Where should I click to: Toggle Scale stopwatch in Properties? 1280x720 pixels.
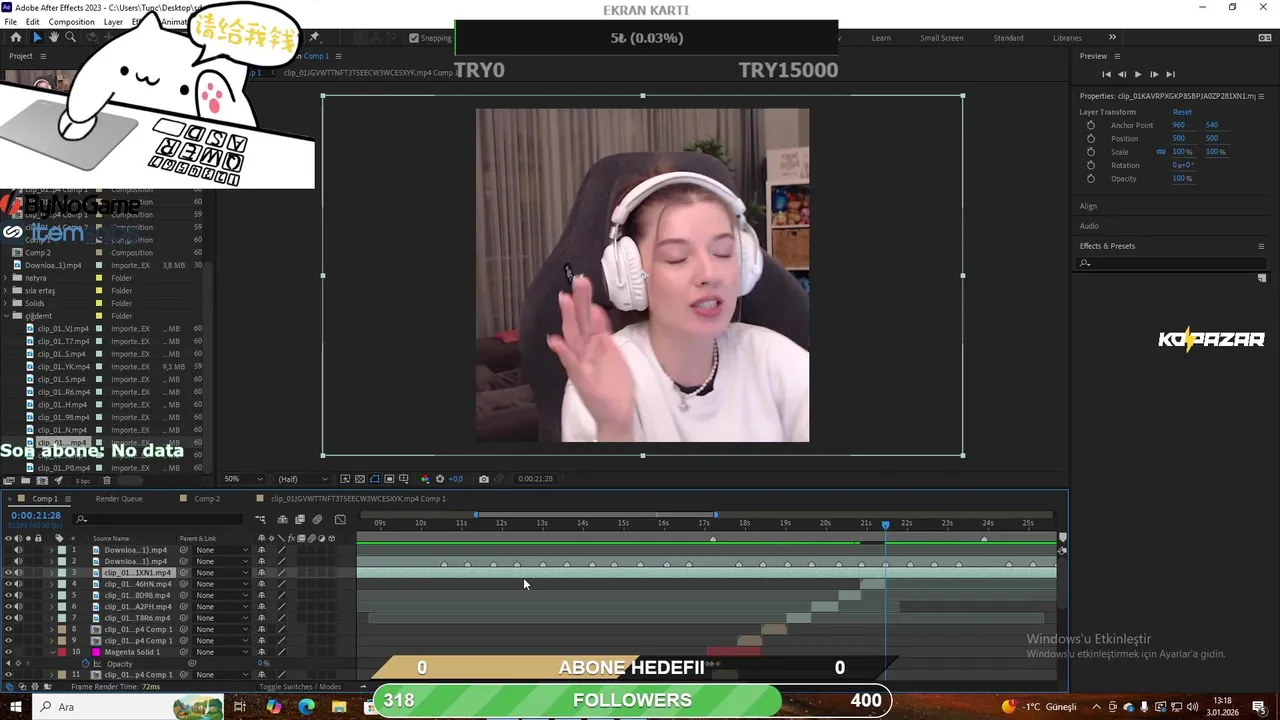coord(1091,152)
